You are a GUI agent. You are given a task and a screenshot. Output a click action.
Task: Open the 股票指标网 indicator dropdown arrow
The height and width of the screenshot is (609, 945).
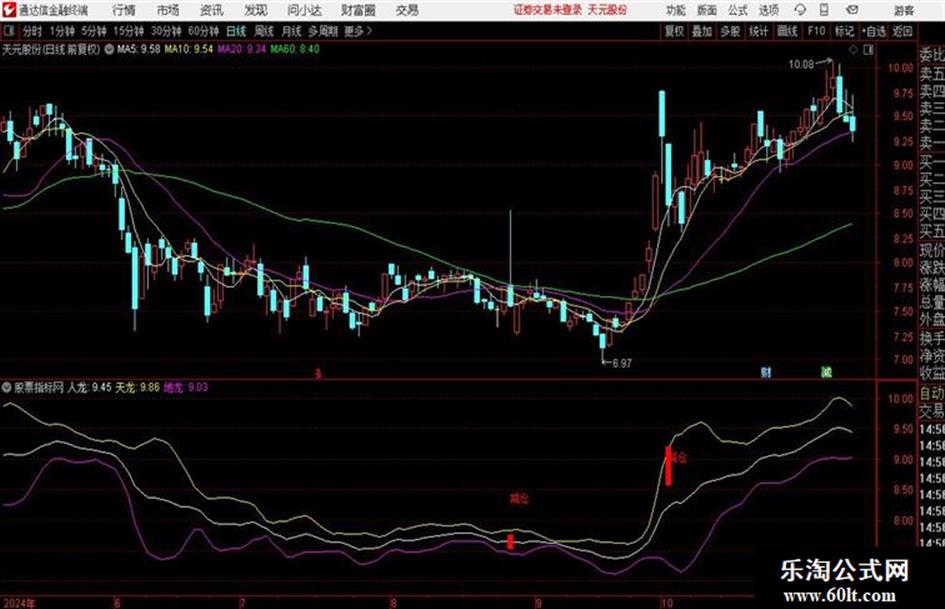pos(7,387)
